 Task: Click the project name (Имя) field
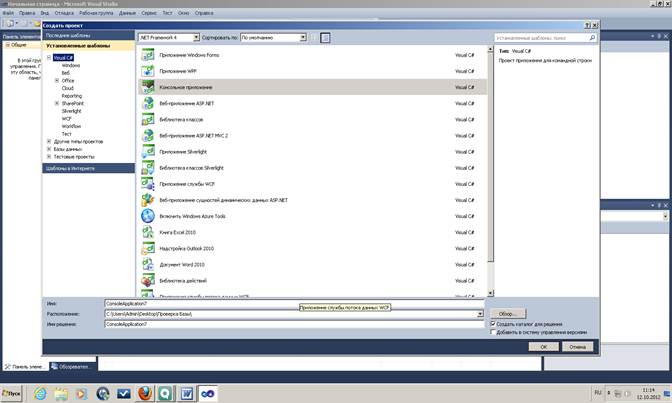pyautogui.click(x=294, y=304)
